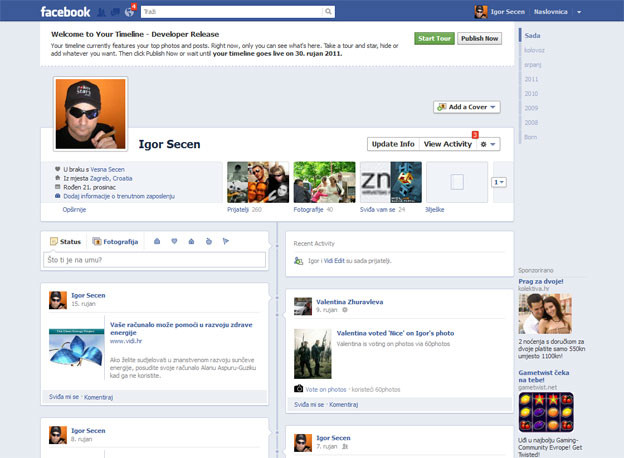Screen dimensions: 624x458
Task: Select the Fotografija tab in composer
Action: coord(115,242)
